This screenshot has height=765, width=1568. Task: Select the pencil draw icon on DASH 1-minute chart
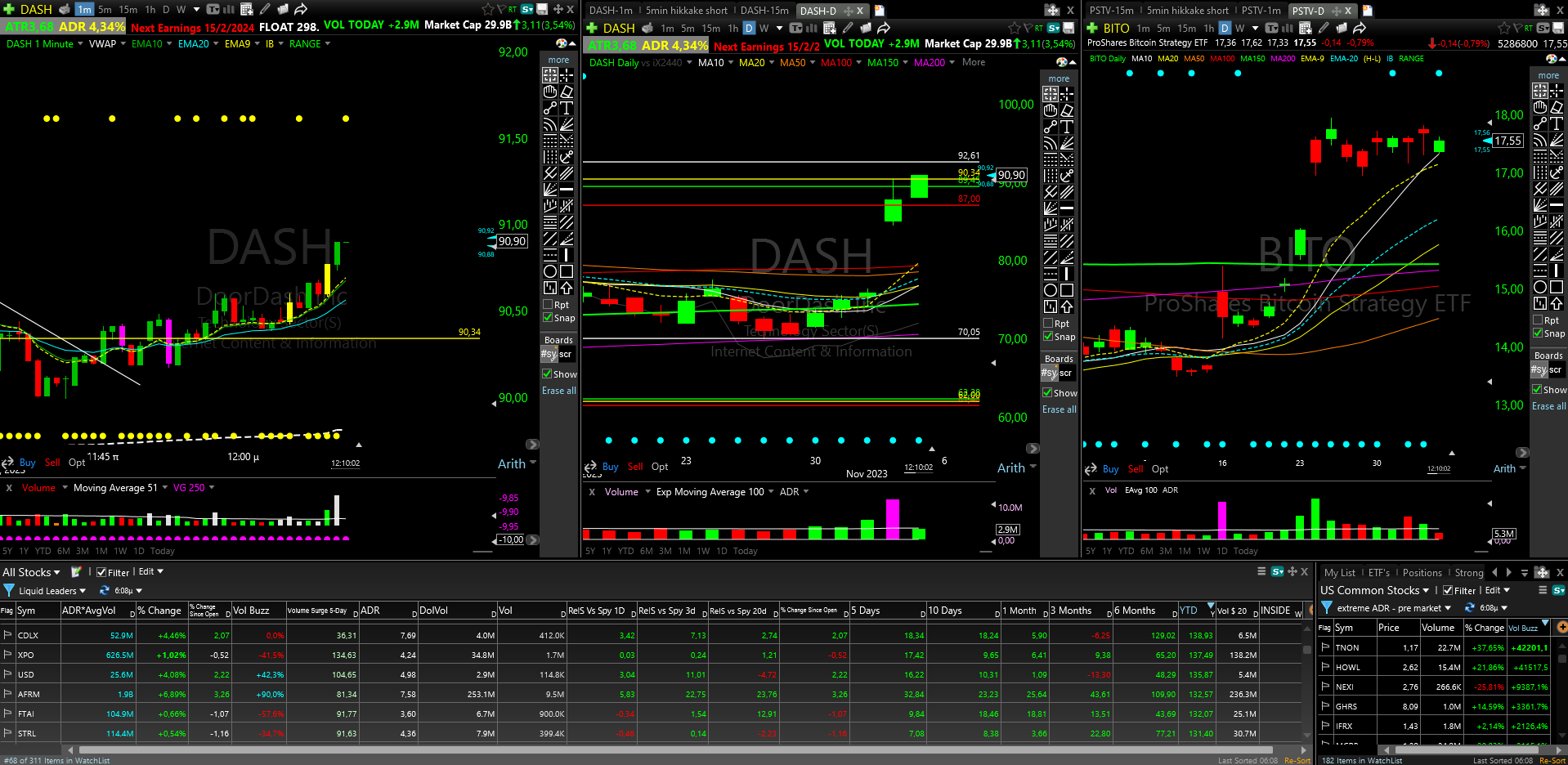click(265, 9)
